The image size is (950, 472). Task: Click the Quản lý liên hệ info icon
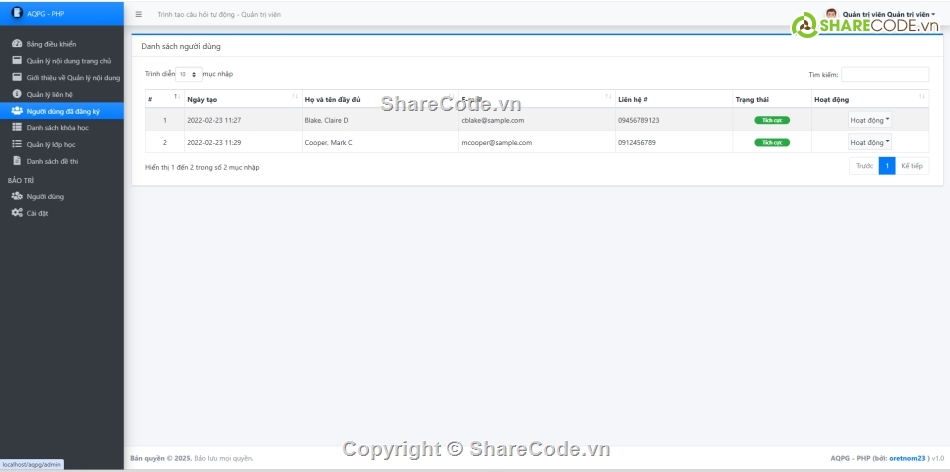click(x=17, y=94)
